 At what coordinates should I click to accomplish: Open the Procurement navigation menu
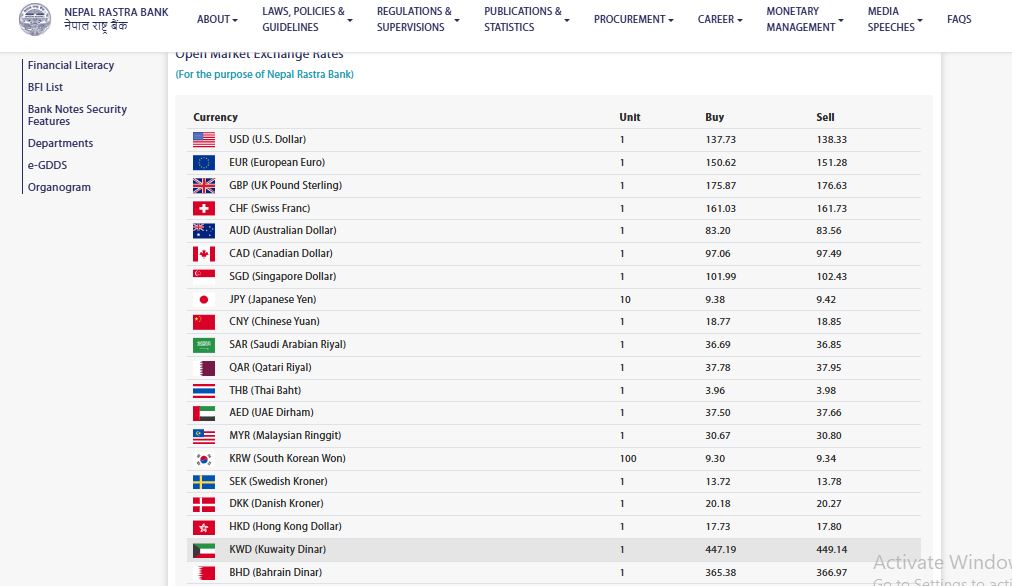(633, 19)
